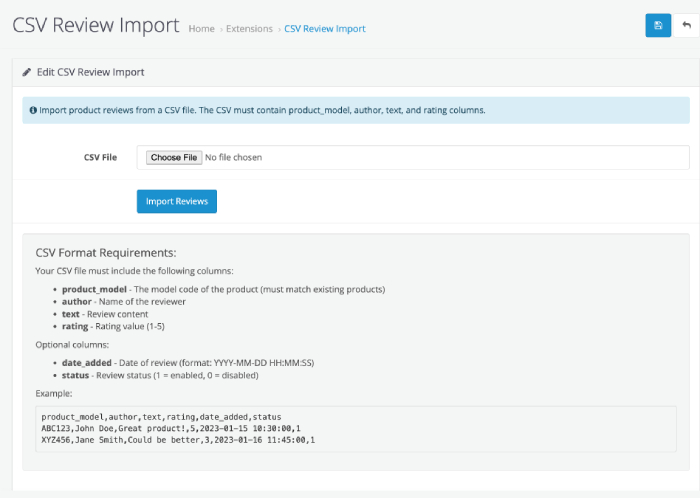This screenshot has width=700, height=498.
Task: Click the 'product_model' required column bullet
Action: click(223, 290)
